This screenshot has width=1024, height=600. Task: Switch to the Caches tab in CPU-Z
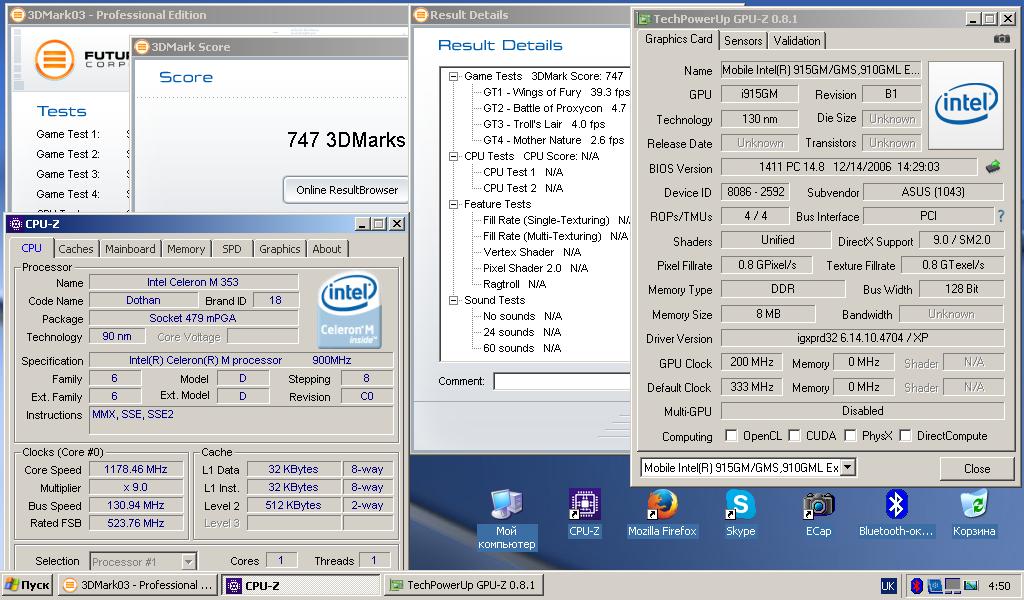pyautogui.click(x=76, y=249)
